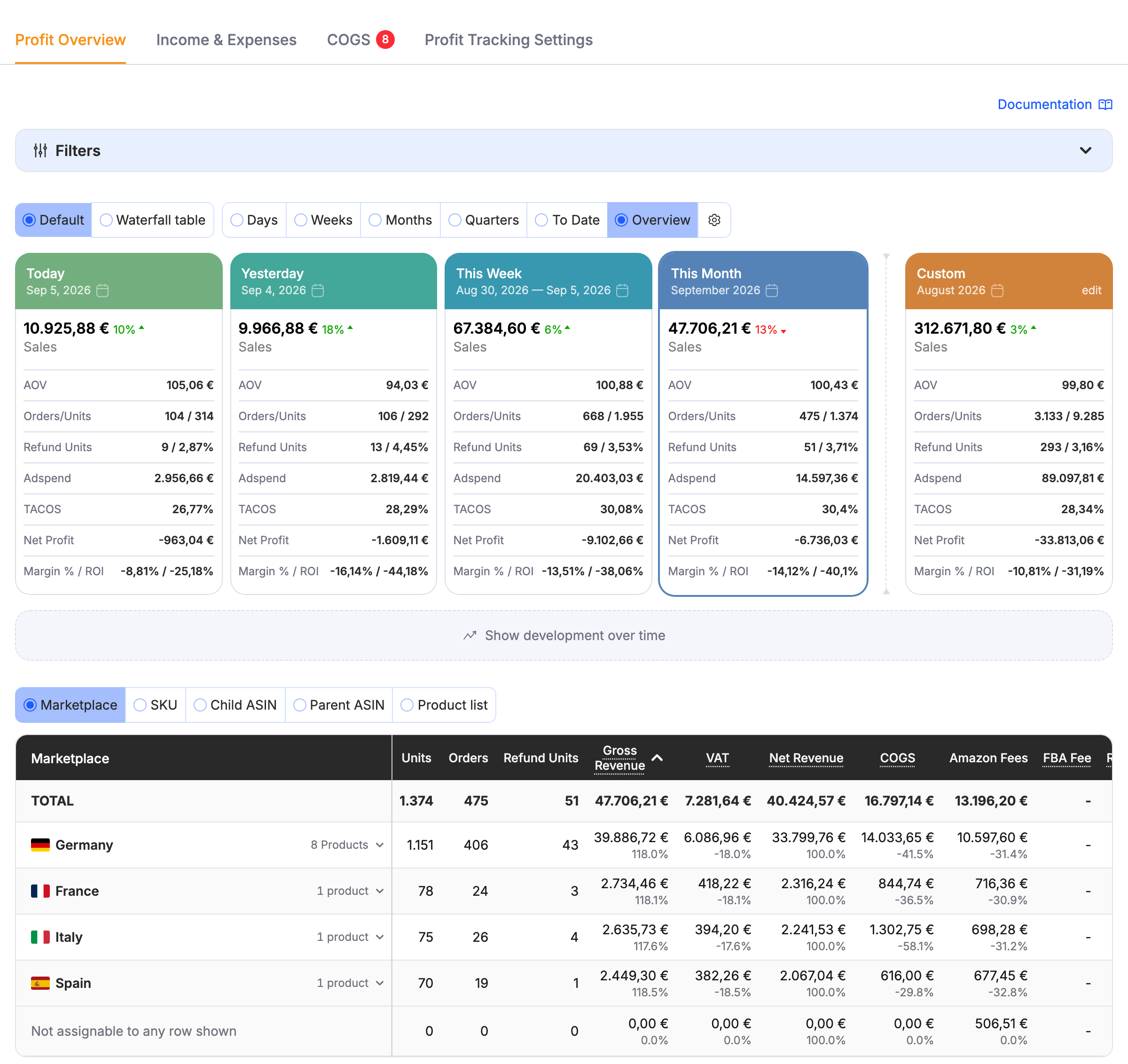Expand Spain's 1 product dropdown
This screenshot has width=1128, height=1064.
(x=351, y=983)
